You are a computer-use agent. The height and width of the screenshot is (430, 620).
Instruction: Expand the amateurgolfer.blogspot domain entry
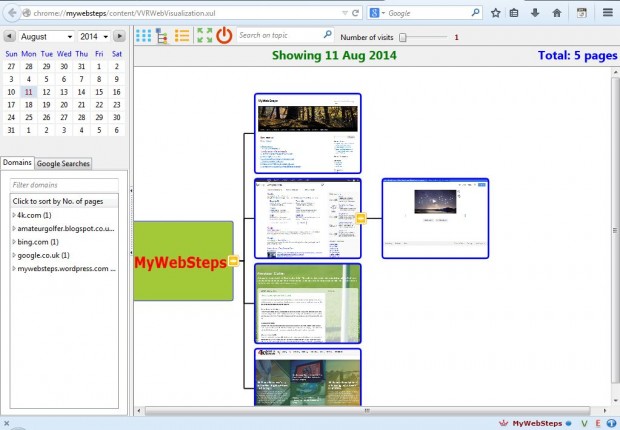(x=14, y=229)
